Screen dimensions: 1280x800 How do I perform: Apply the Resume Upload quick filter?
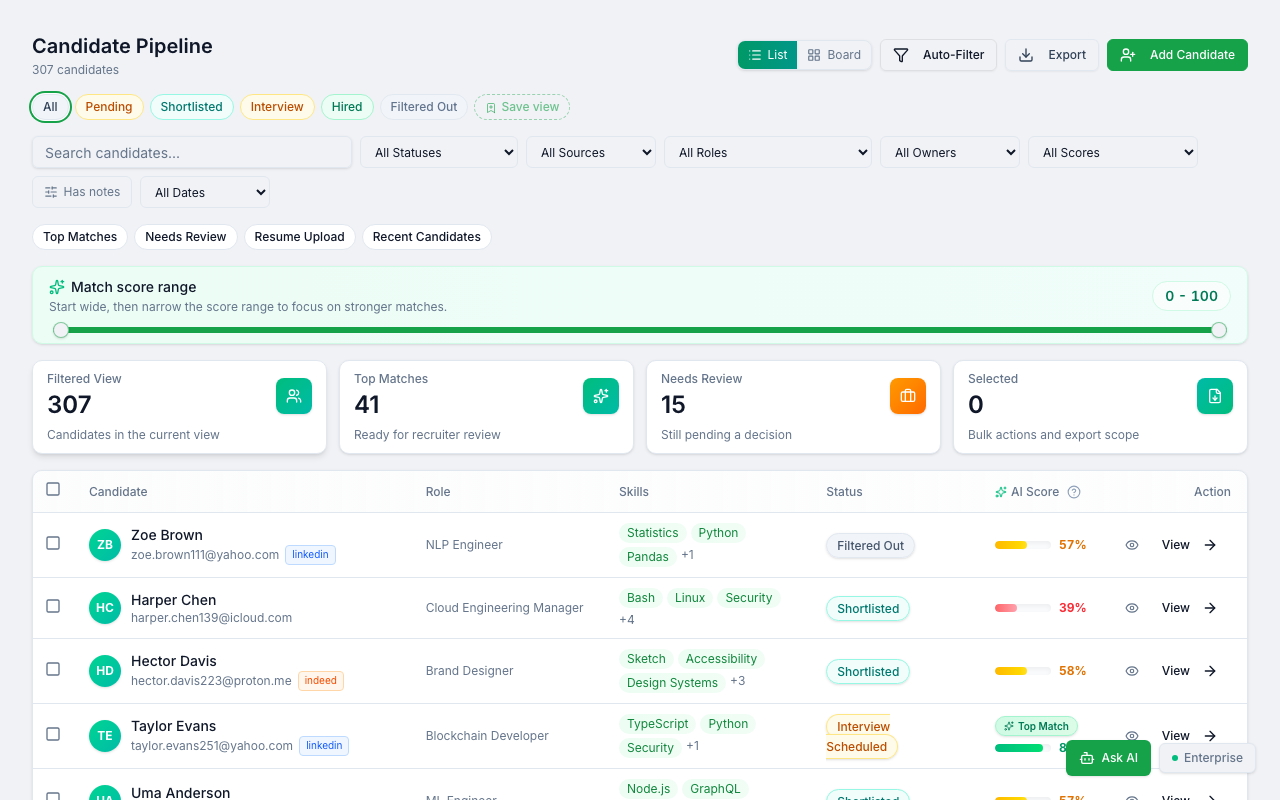[299, 237]
